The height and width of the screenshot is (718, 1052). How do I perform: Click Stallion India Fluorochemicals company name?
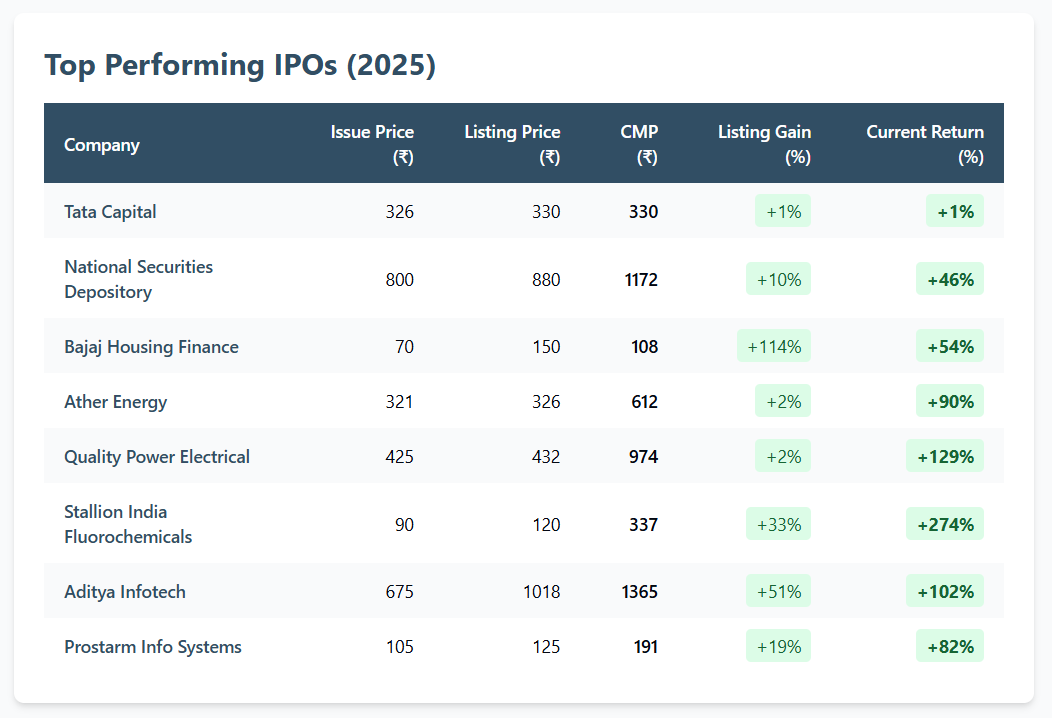[x=128, y=525]
